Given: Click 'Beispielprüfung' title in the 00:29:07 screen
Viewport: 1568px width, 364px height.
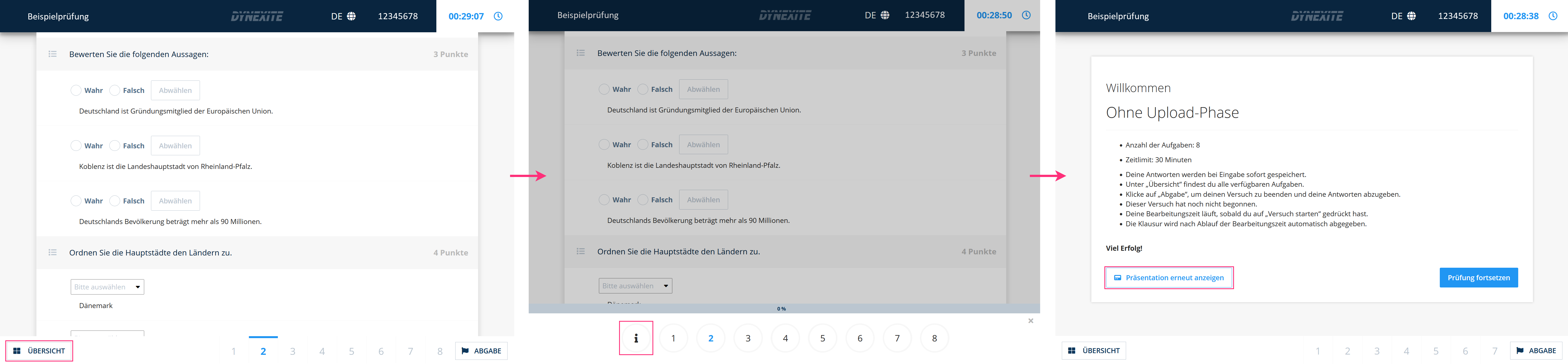Looking at the screenshot, I should click(x=58, y=16).
